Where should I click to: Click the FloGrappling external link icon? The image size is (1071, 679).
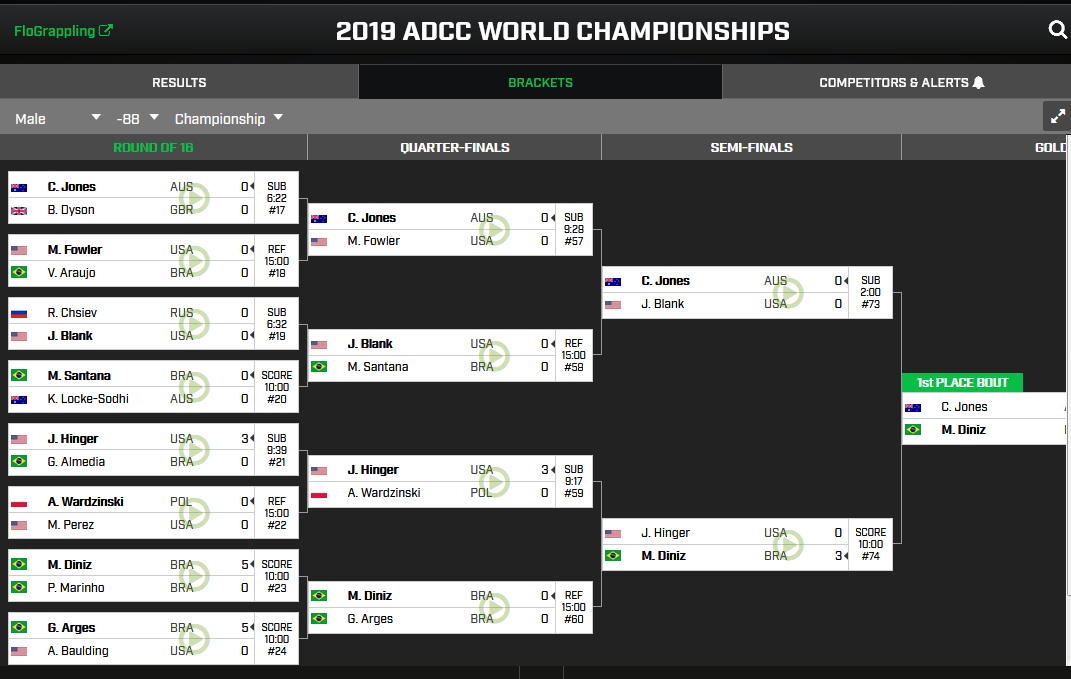coord(105,30)
